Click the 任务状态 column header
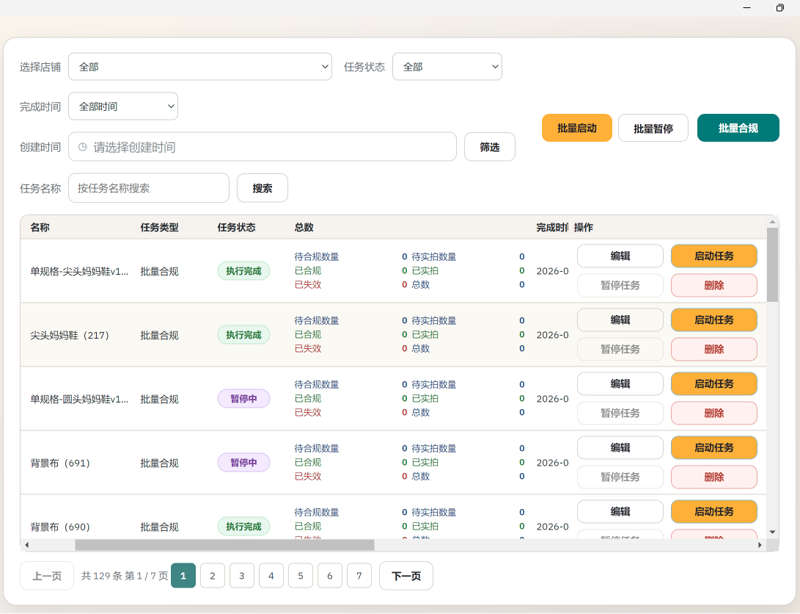This screenshot has width=800, height=614. click(x=236, y=227)
